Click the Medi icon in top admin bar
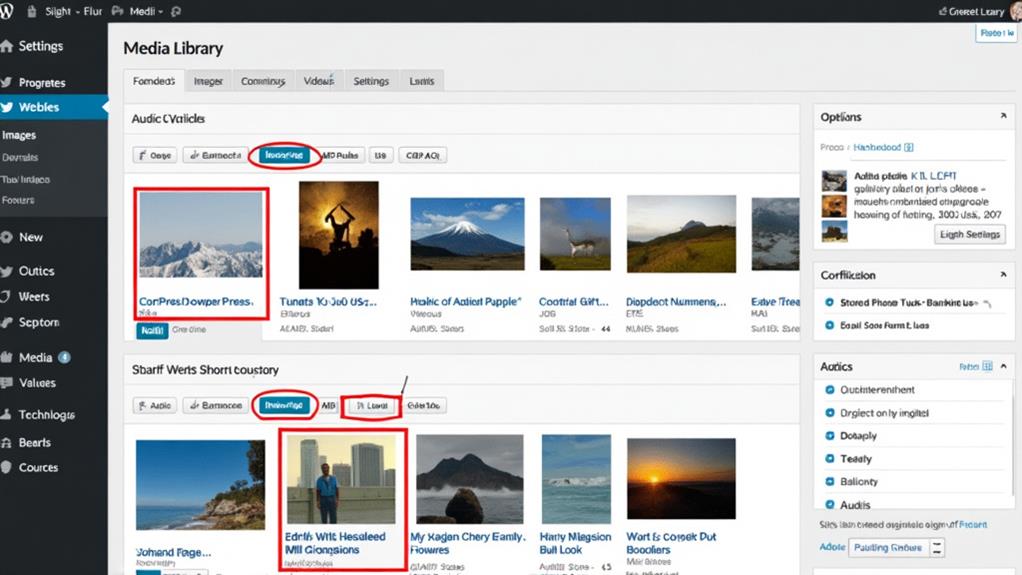 [x=117, y=11]
